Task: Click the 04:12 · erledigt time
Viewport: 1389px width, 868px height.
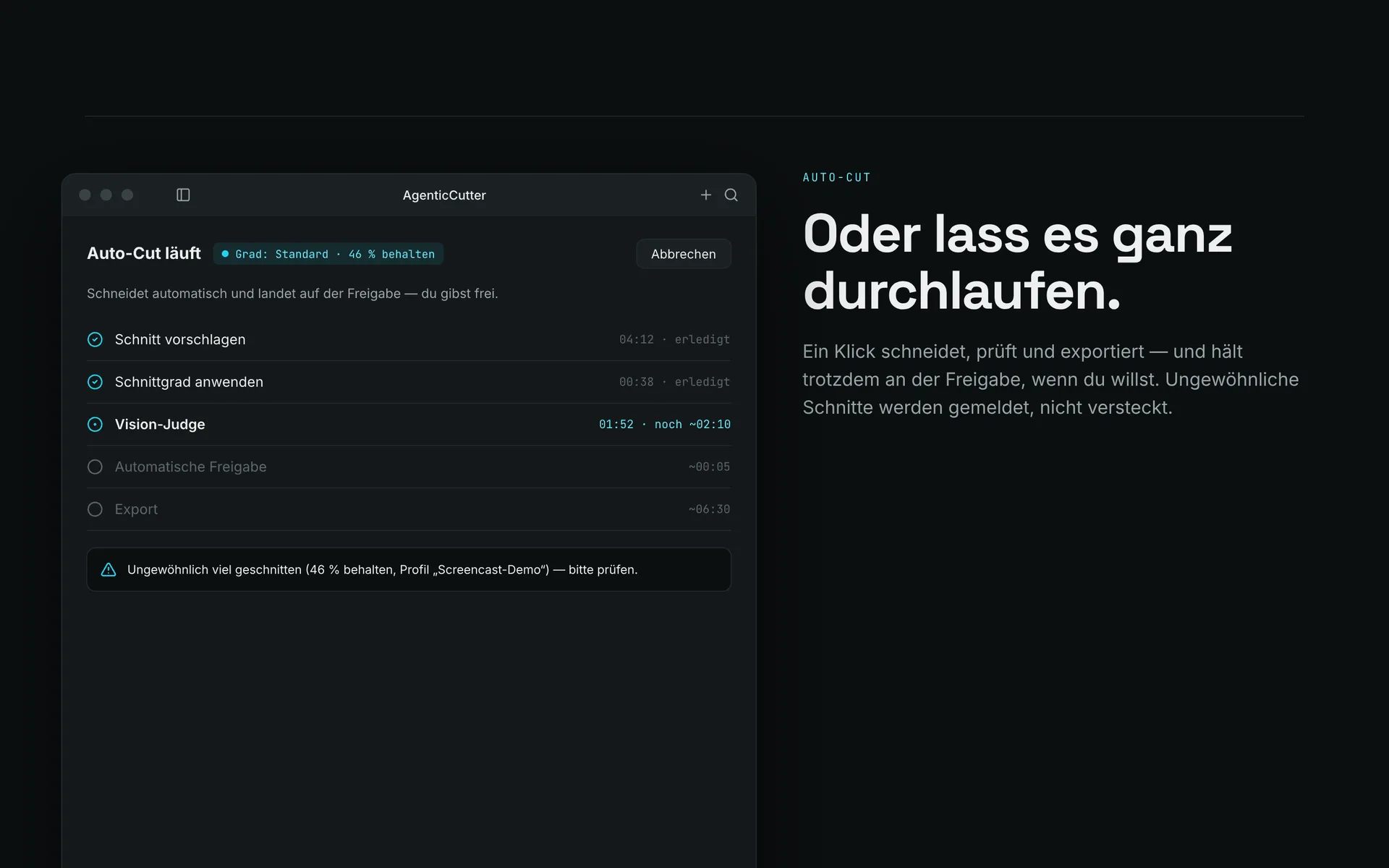Action: coord(674,339)
